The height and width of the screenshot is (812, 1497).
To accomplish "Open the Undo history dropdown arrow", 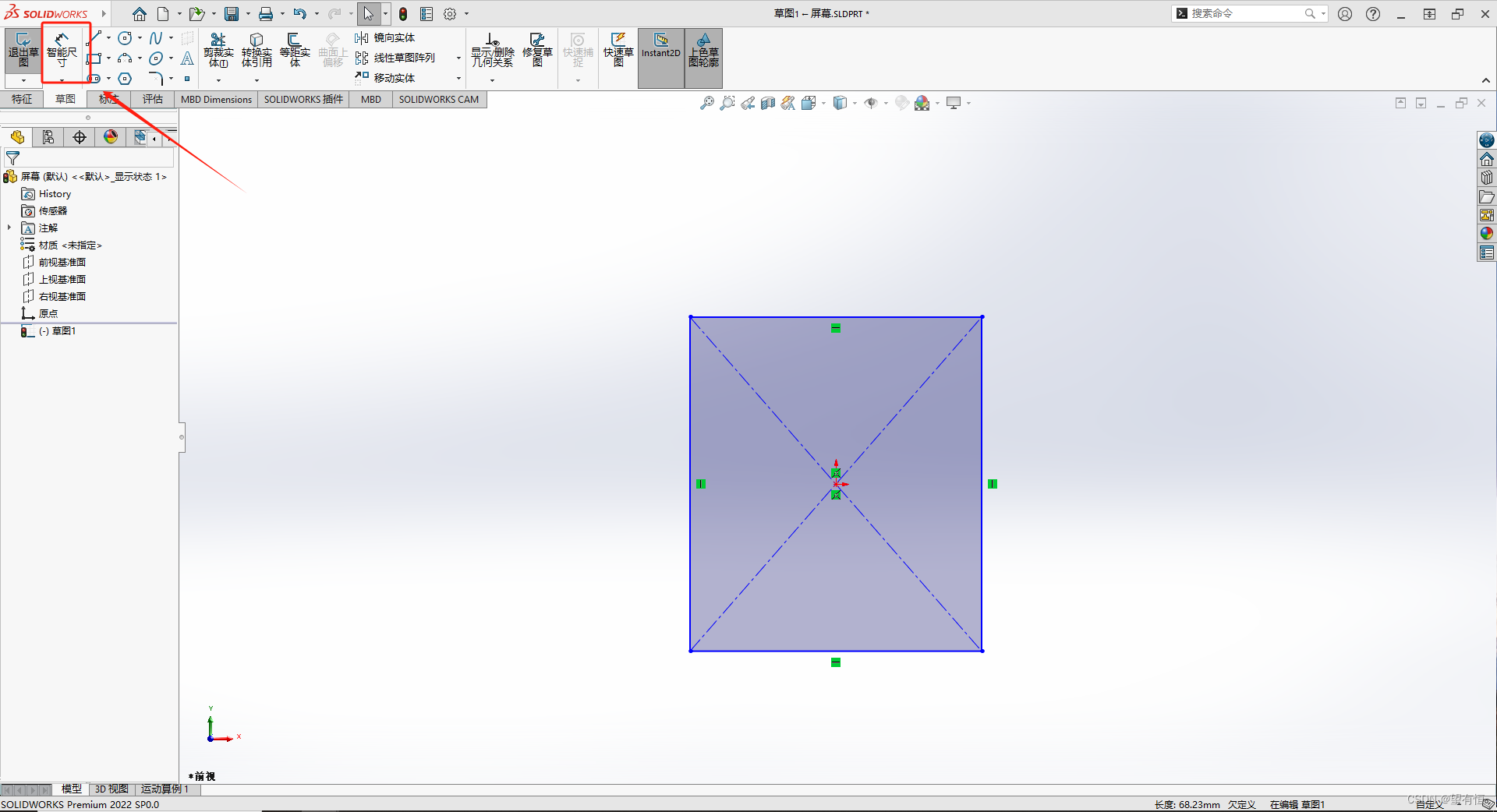I will pos(317,14).
